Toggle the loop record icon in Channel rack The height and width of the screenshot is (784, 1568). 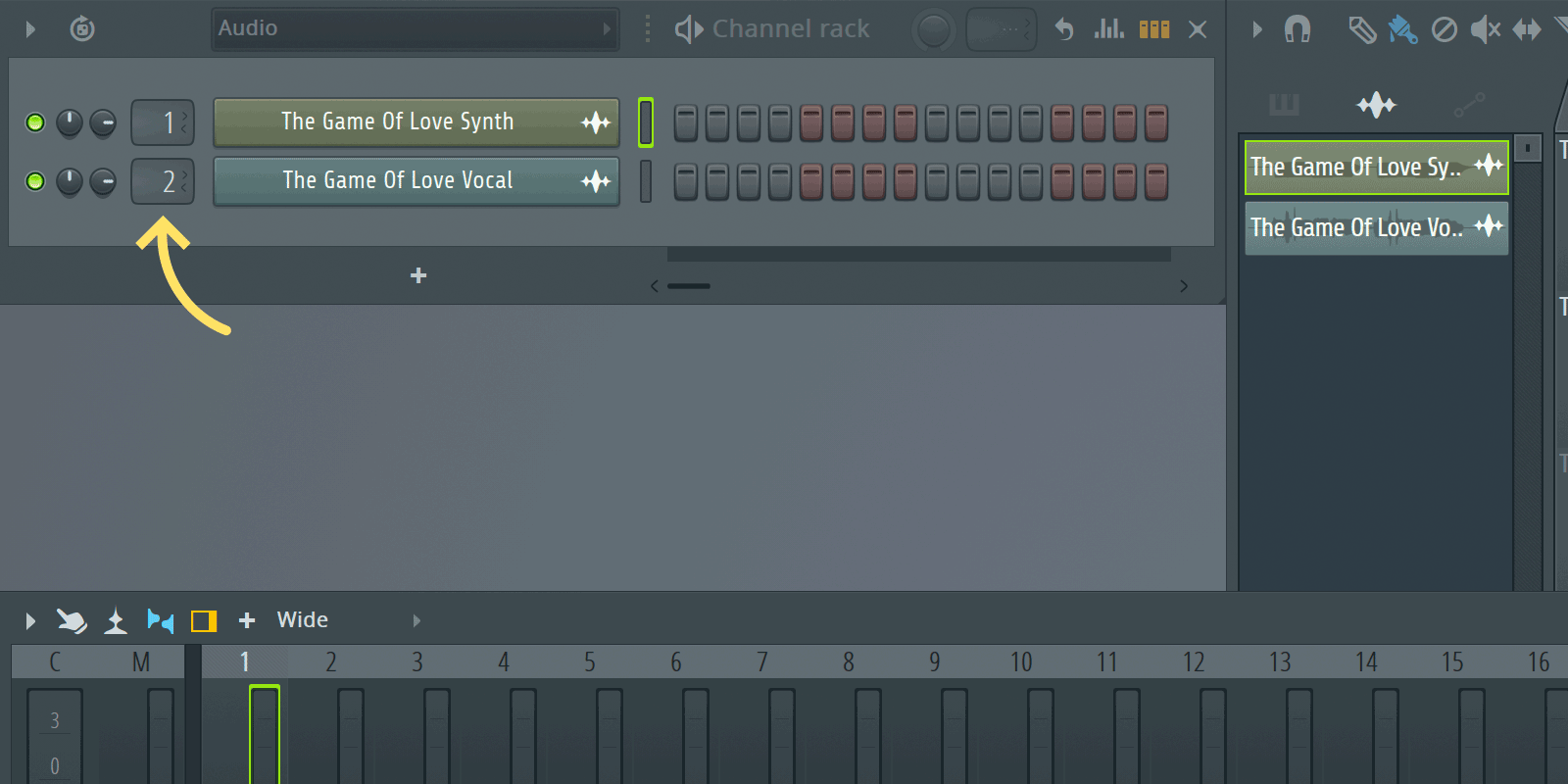click(82, 29)
